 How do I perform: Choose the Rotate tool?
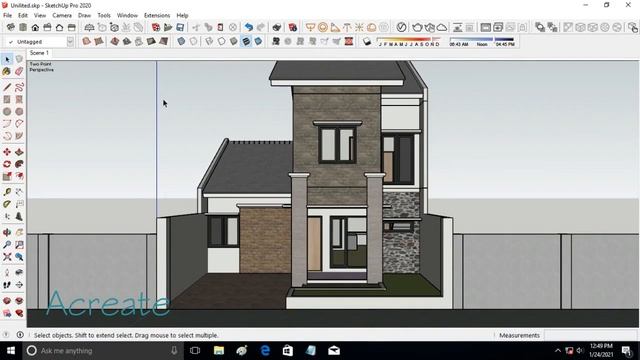click(7, 164)
